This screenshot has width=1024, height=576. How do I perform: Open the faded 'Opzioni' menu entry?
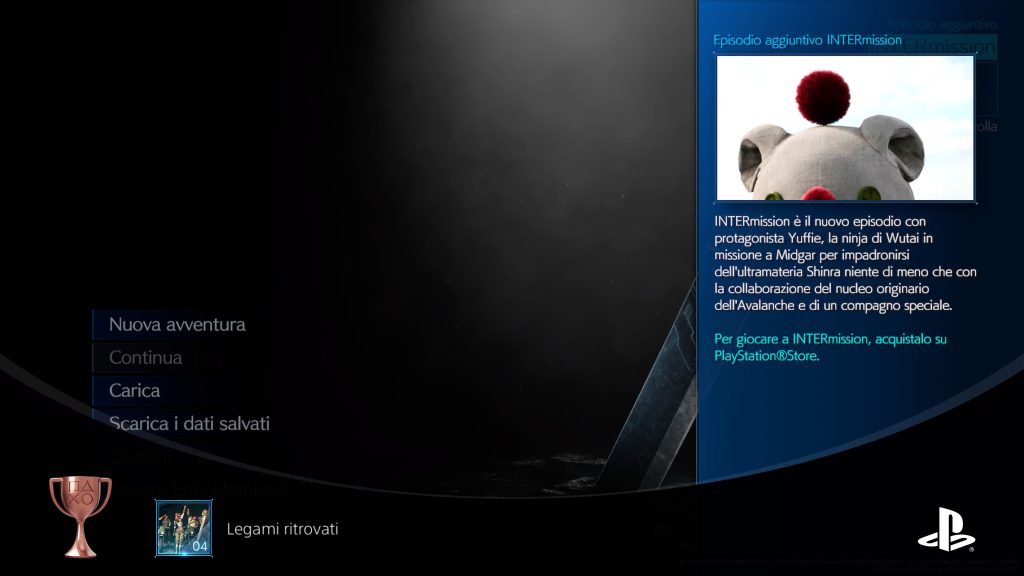[x=138, y=457]
